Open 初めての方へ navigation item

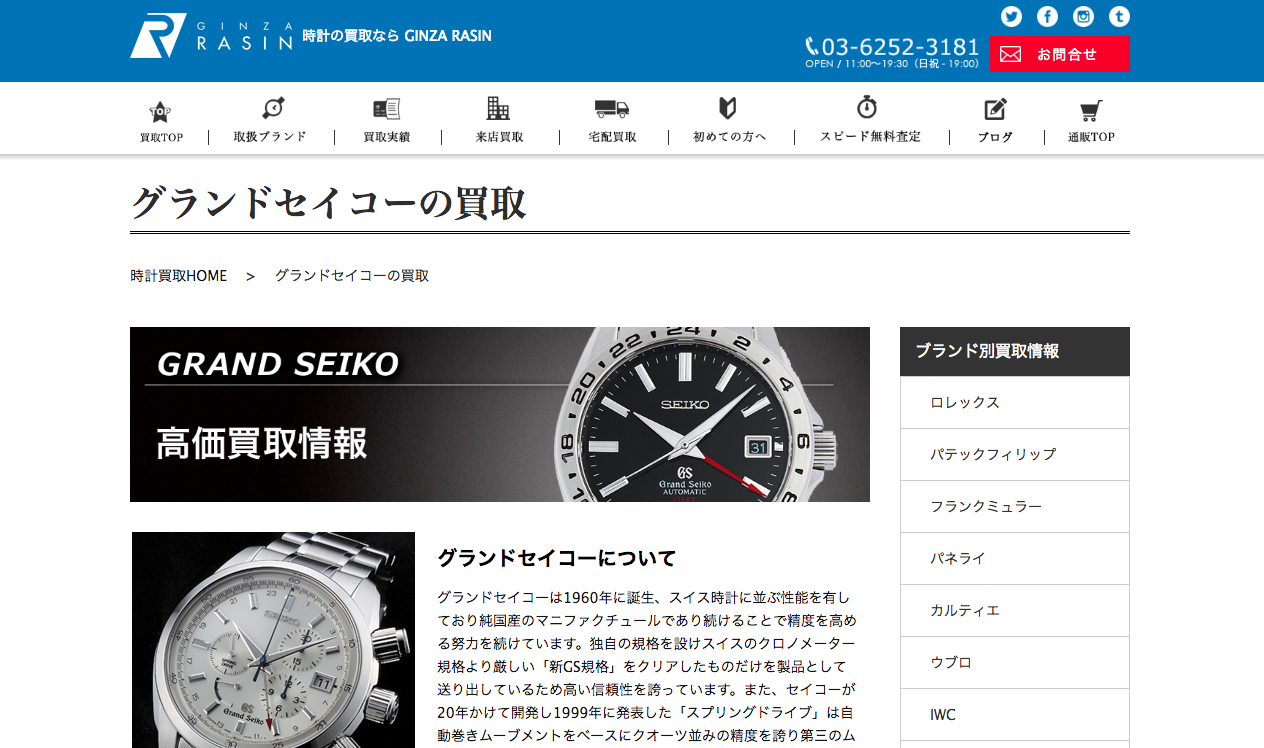[730, 137]
